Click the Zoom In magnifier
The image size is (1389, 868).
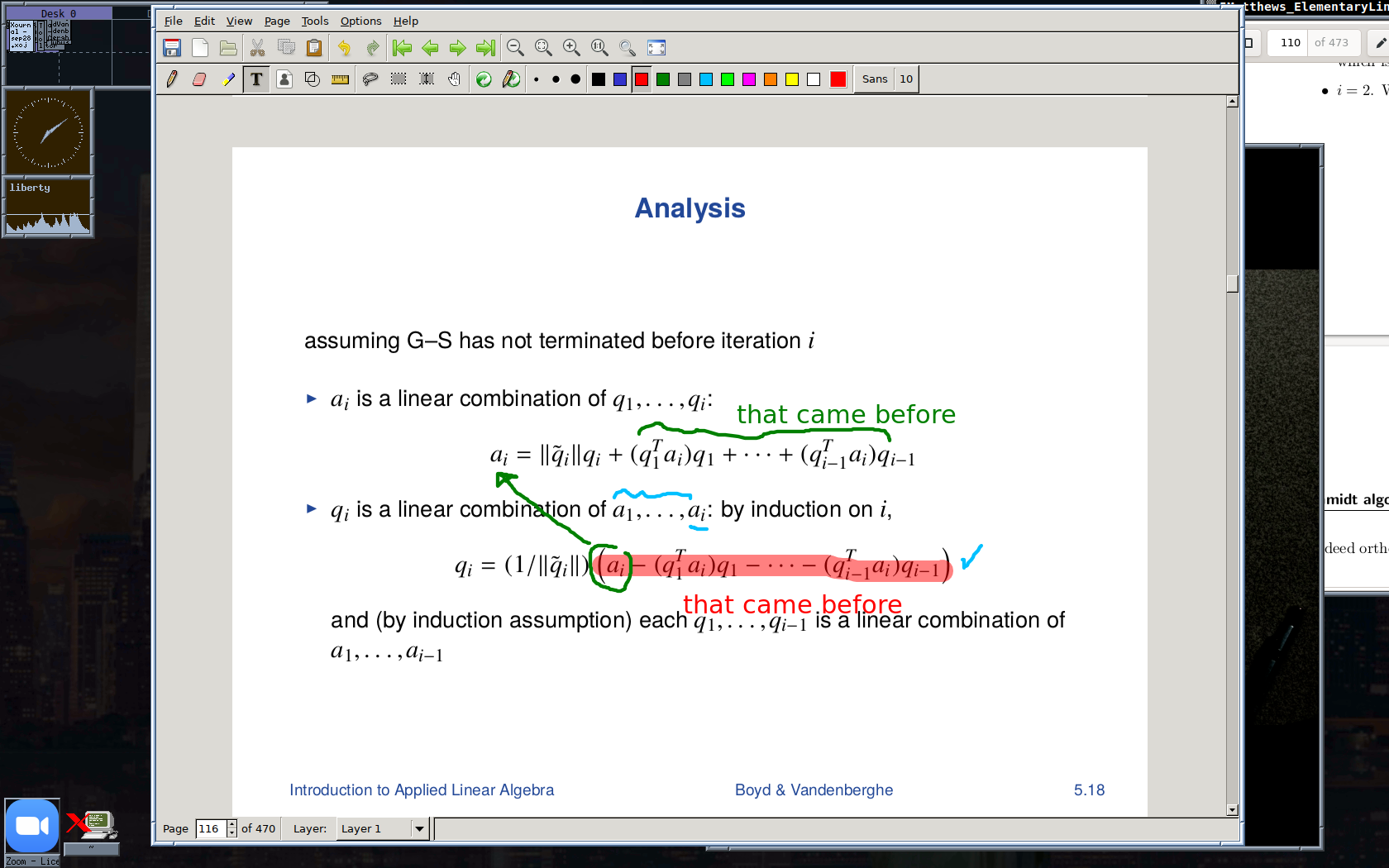tap(570, 48)
